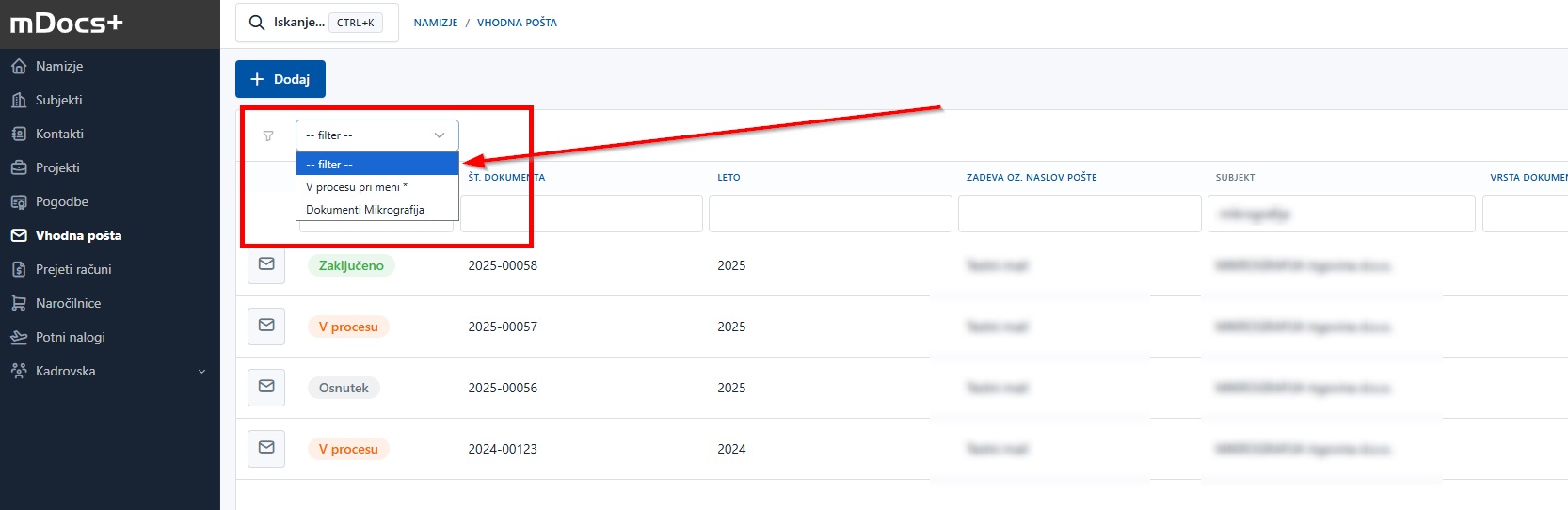The image size is (1568, 510).
Task: Click envelope icon for document 2024-00123
Action: pyautogui.click(x=266, y=448)
